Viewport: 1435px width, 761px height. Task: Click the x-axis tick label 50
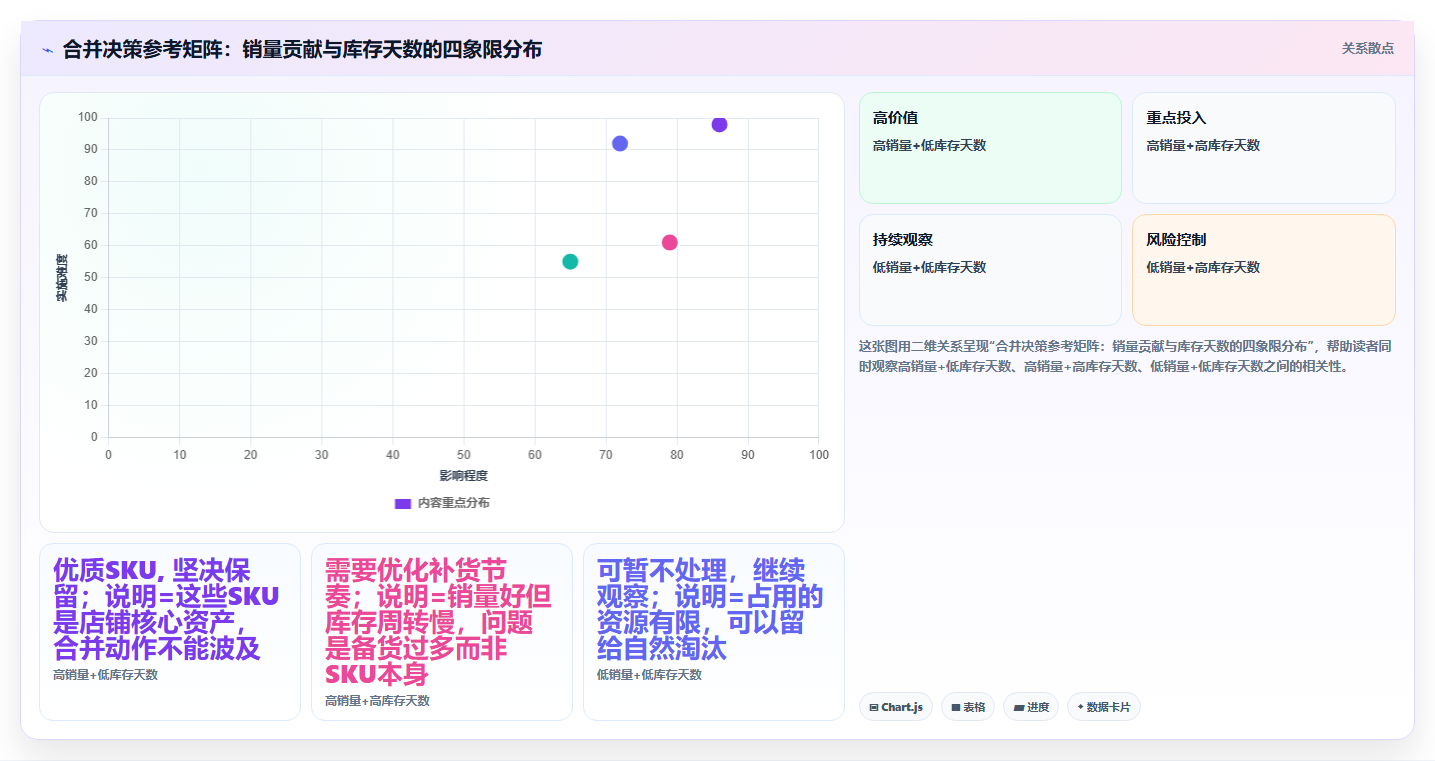(464, 455)
